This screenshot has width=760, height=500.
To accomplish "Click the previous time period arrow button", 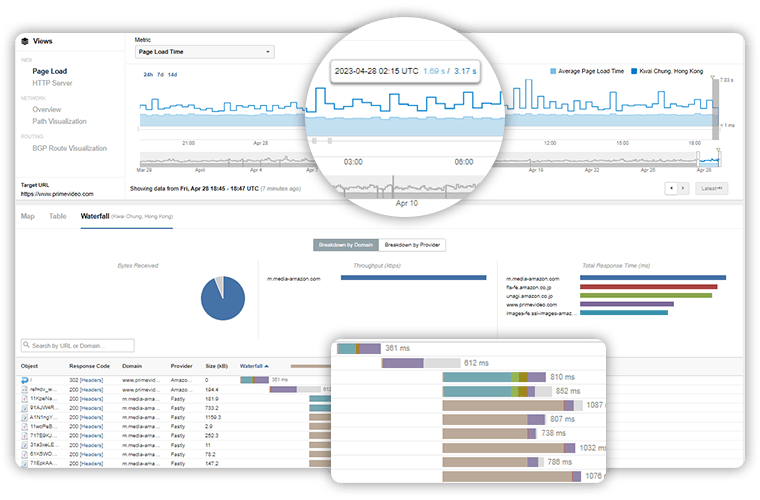I will [672, 188].
